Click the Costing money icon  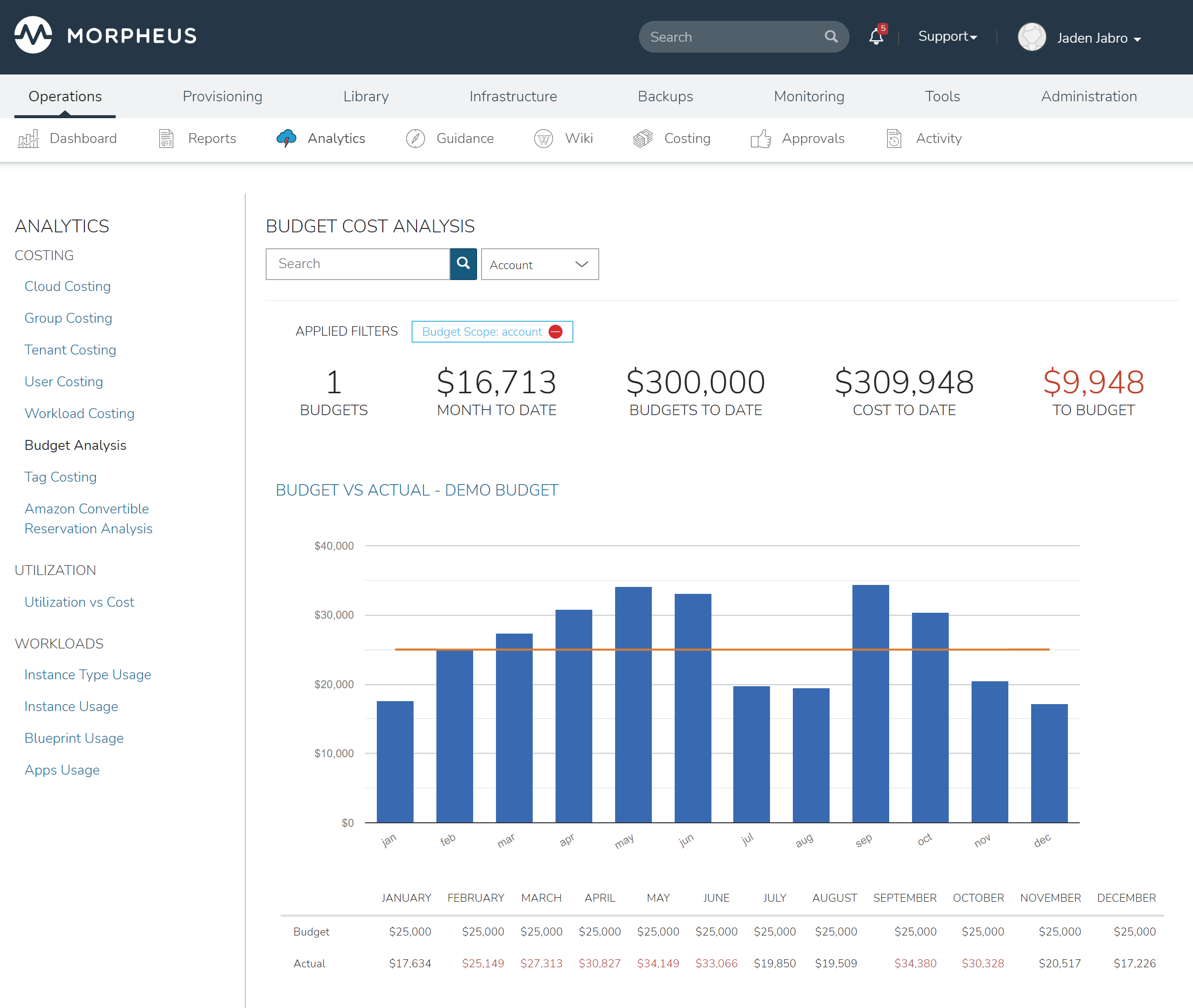pos(643,139)
